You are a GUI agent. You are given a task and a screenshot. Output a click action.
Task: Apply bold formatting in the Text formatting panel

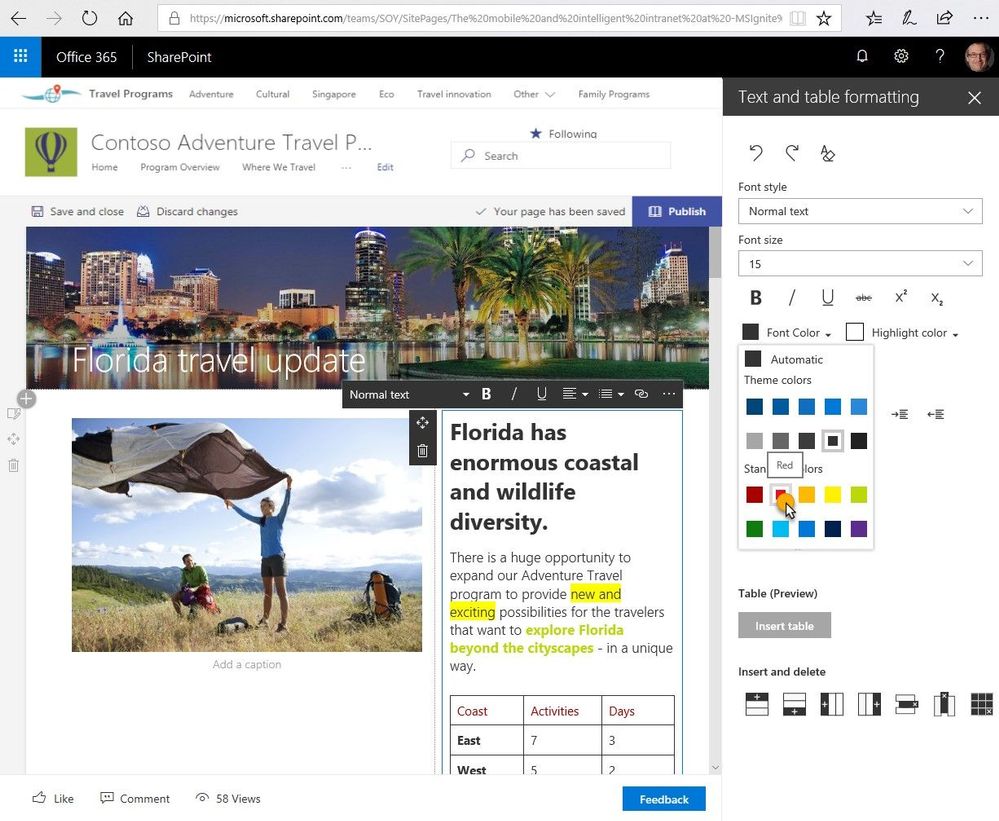coord(755,297)
